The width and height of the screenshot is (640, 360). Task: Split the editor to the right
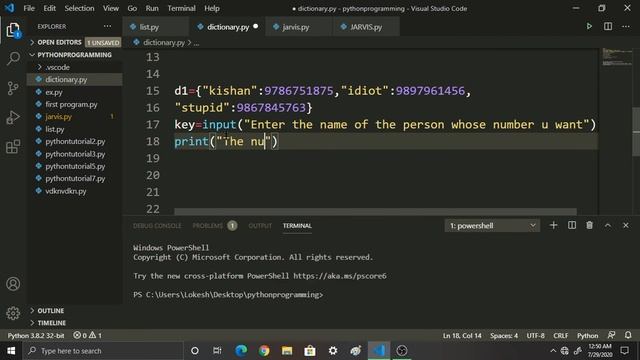coord(608,27)
